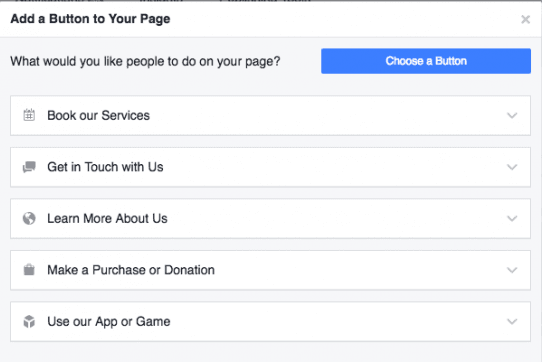This screenshot has width=542, height=362.
Task: Click the shopping bag icon for Purchase or Donation
Action: click(29, 270)
